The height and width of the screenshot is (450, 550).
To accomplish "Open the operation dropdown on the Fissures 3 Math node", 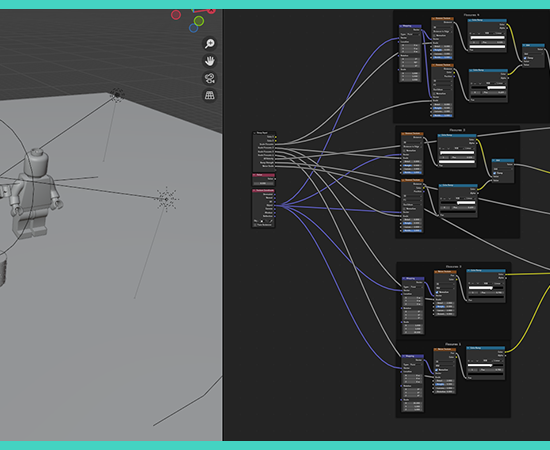I will [x=503, y=169].
